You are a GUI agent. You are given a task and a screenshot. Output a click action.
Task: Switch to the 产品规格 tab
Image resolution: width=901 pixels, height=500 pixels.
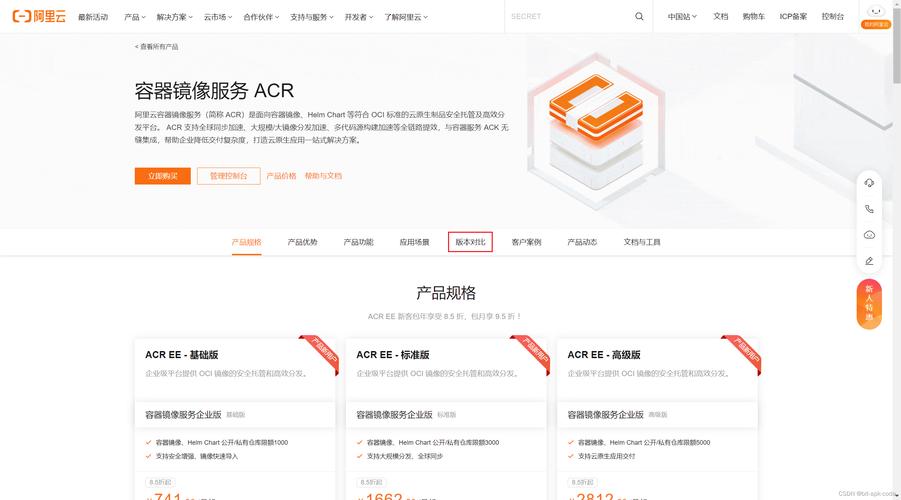247,242
